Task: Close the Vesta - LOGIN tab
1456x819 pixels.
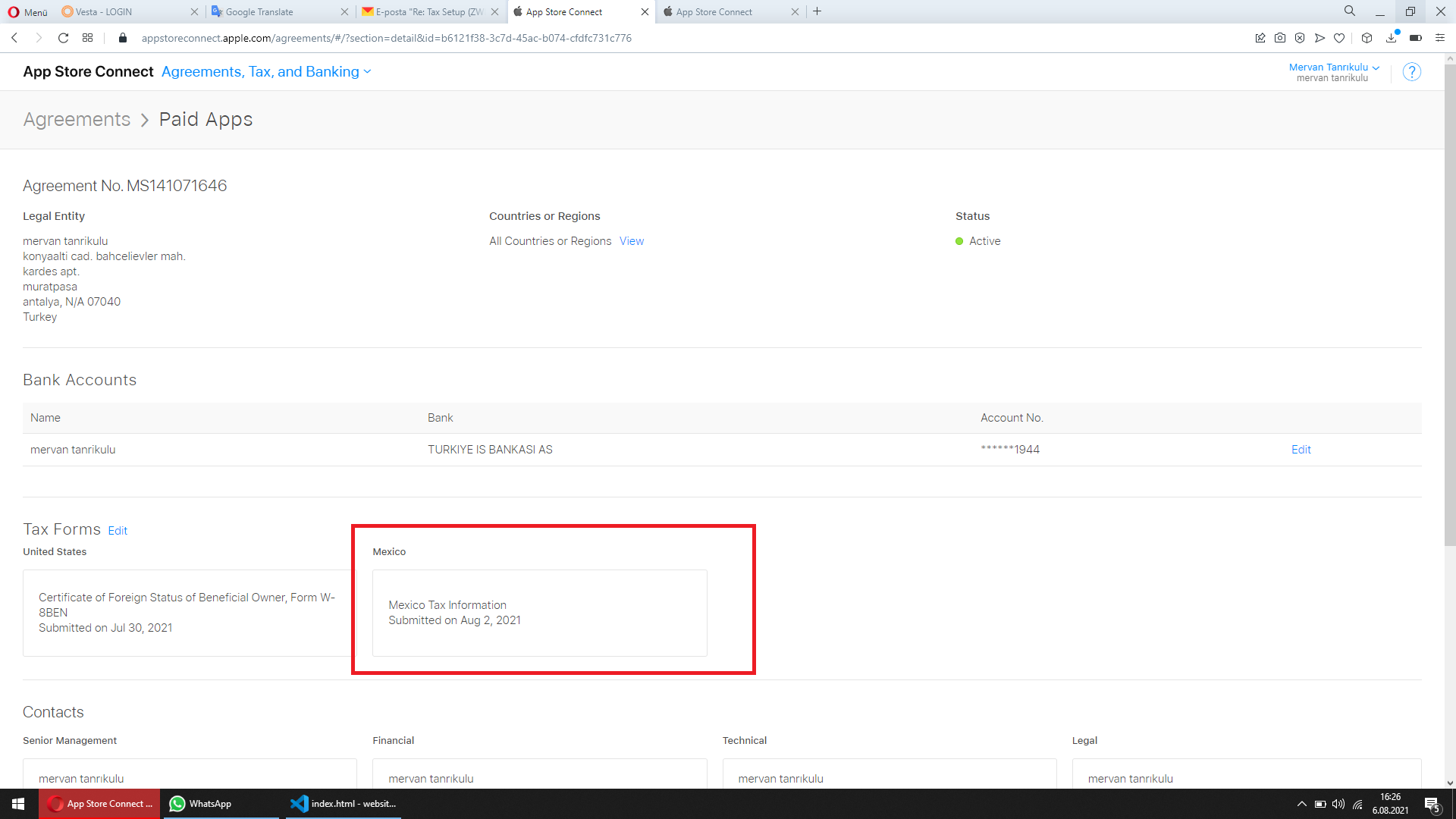Action: pyautogui.click(x=194, y=11)
